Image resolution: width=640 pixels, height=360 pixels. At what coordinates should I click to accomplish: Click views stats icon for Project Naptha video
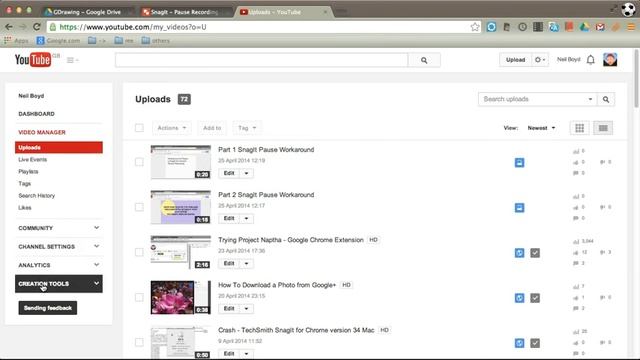(576, 241)
